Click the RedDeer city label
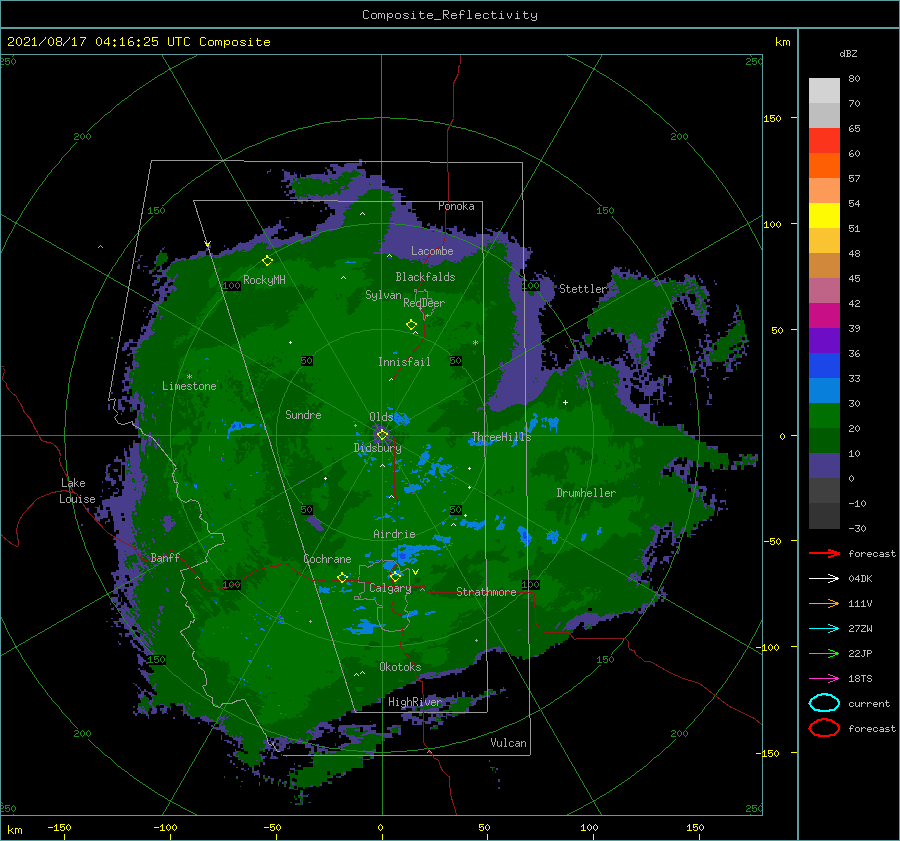Image resolution: width=900 pixels, height=841 pixels. 424,303
